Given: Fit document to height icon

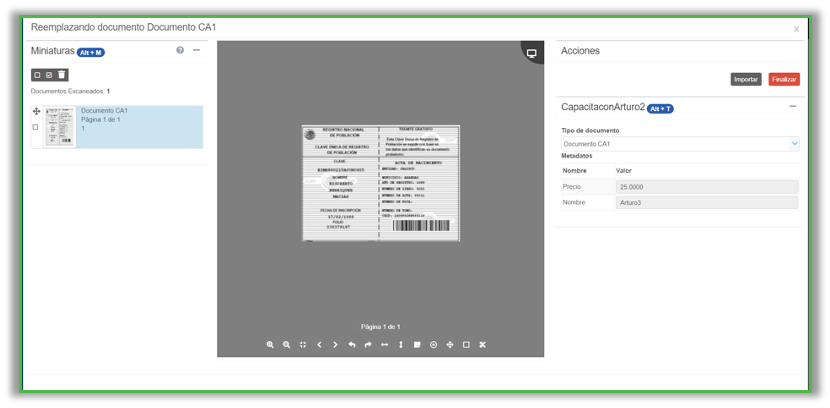Looking at the screenshot, I should (x=400, y=345).
